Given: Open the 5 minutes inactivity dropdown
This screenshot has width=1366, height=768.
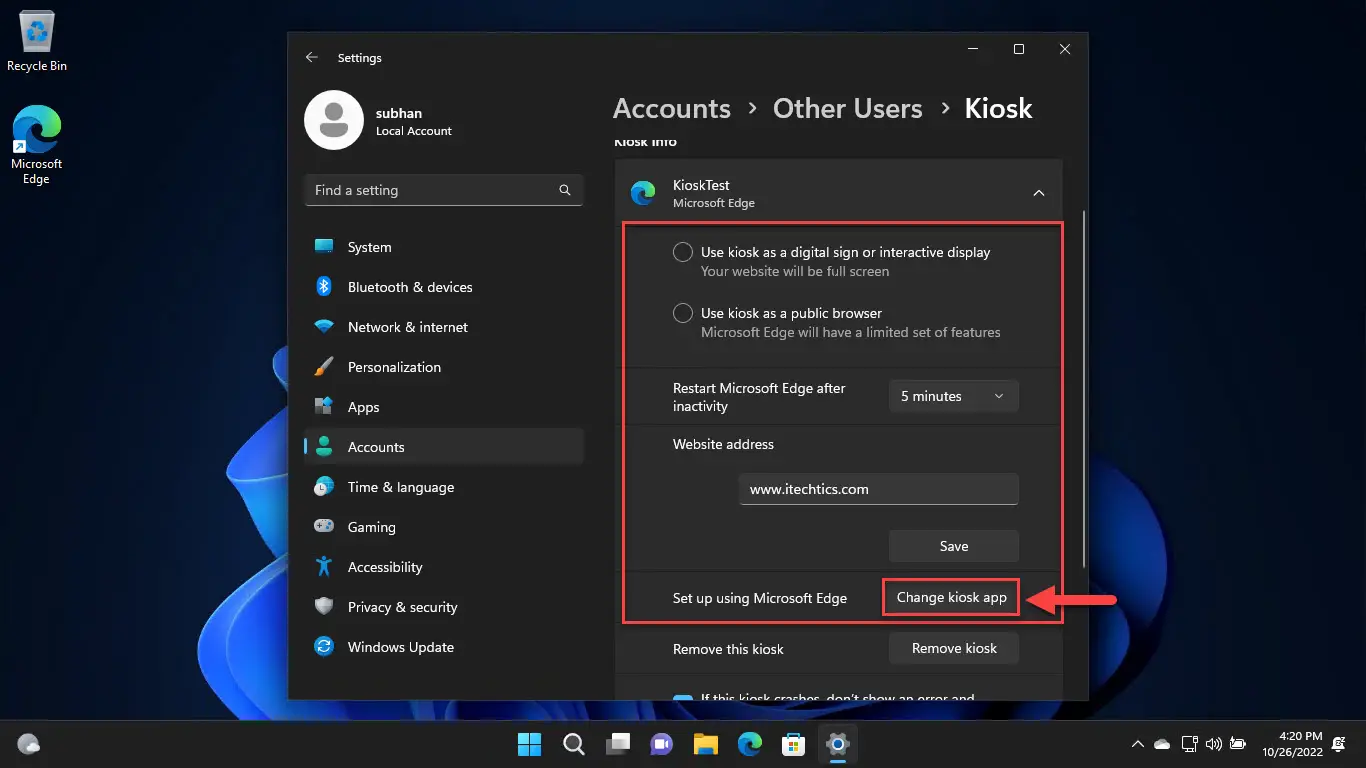Looking at the screenshot, I should pos(954,396).
